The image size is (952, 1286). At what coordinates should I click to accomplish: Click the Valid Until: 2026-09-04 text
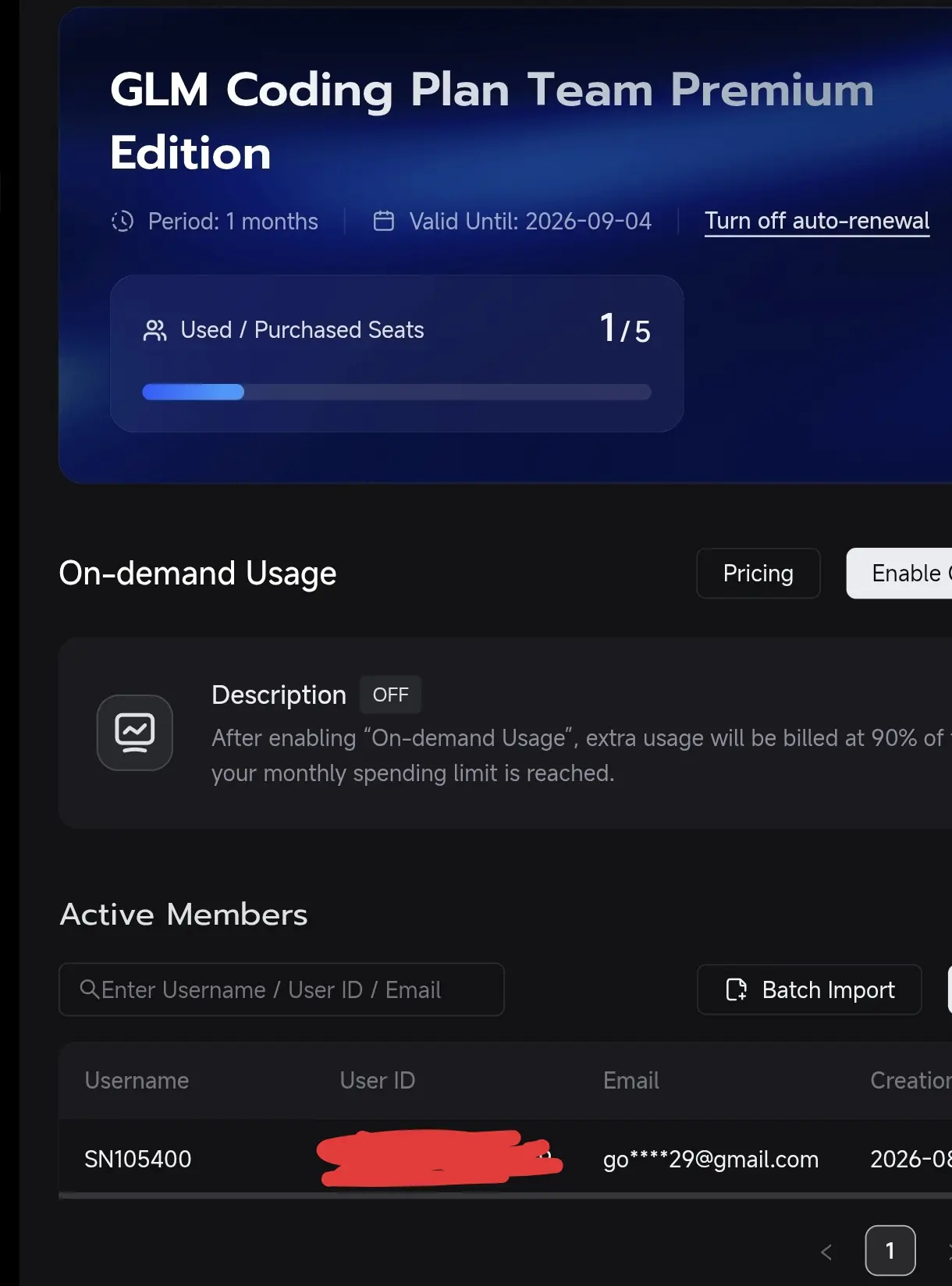tap(531, 222)
